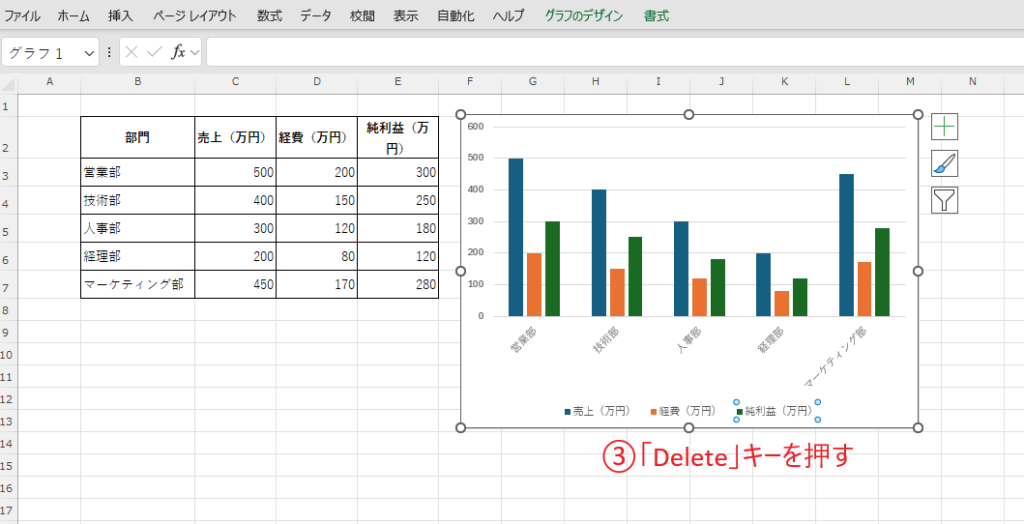Click the green マーケティング部 bar in chart
Screen dimensions: 1024x524
[883, 272]
